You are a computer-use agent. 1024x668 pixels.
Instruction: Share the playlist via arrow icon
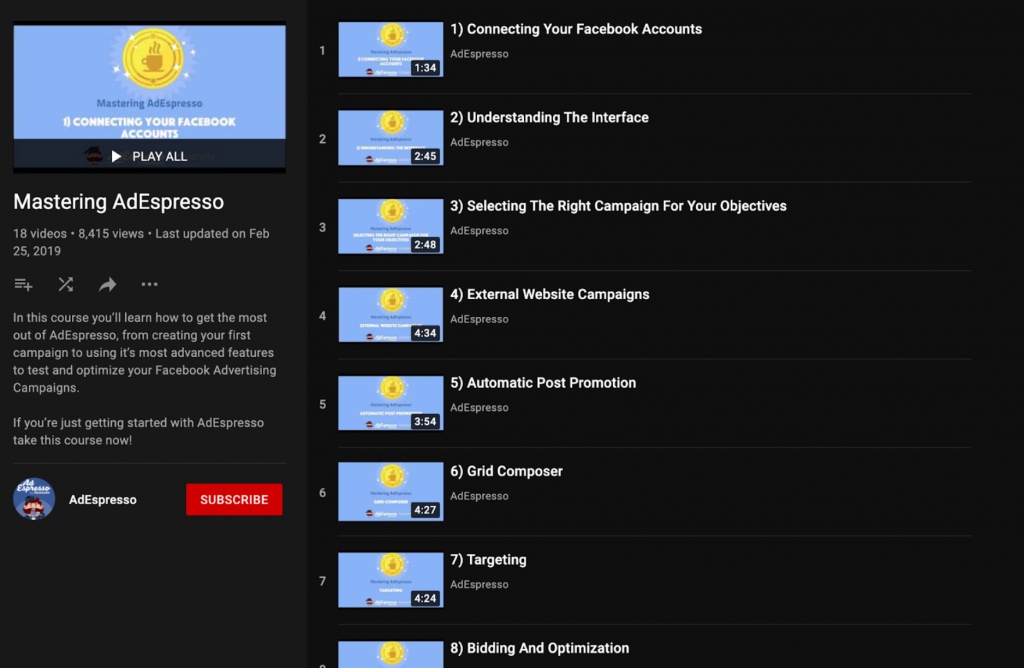pos(108,285)
